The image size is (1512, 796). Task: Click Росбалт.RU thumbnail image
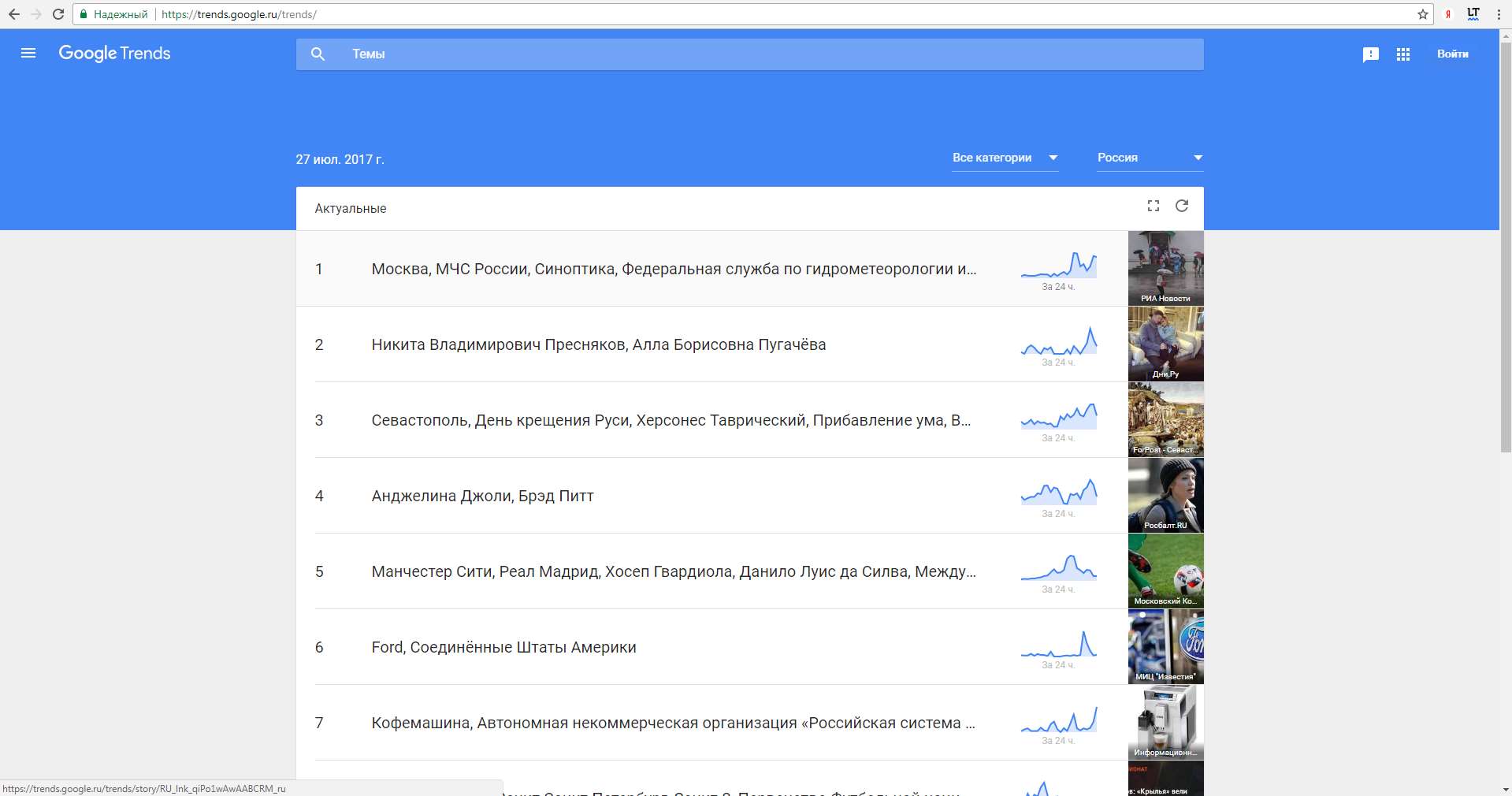click(1165, 495)
